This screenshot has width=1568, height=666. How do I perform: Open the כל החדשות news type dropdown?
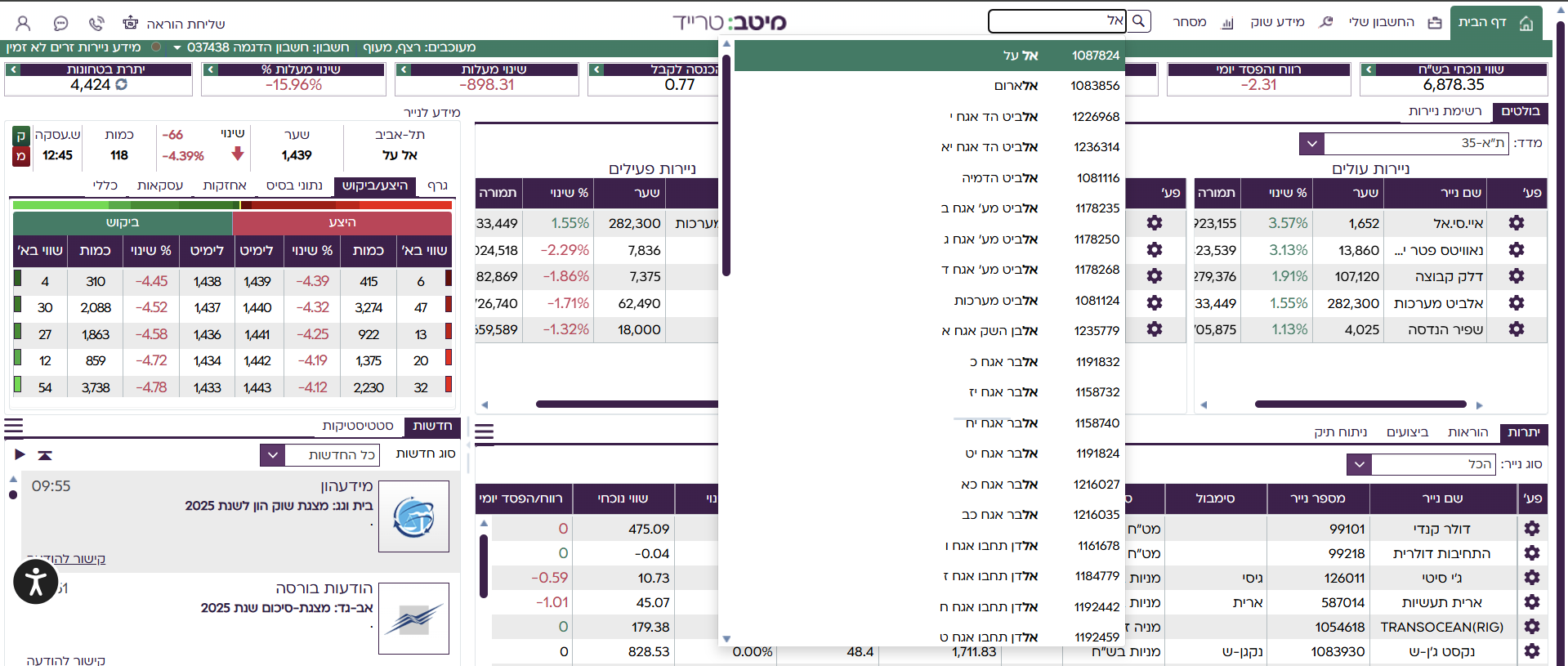[273, 455]
